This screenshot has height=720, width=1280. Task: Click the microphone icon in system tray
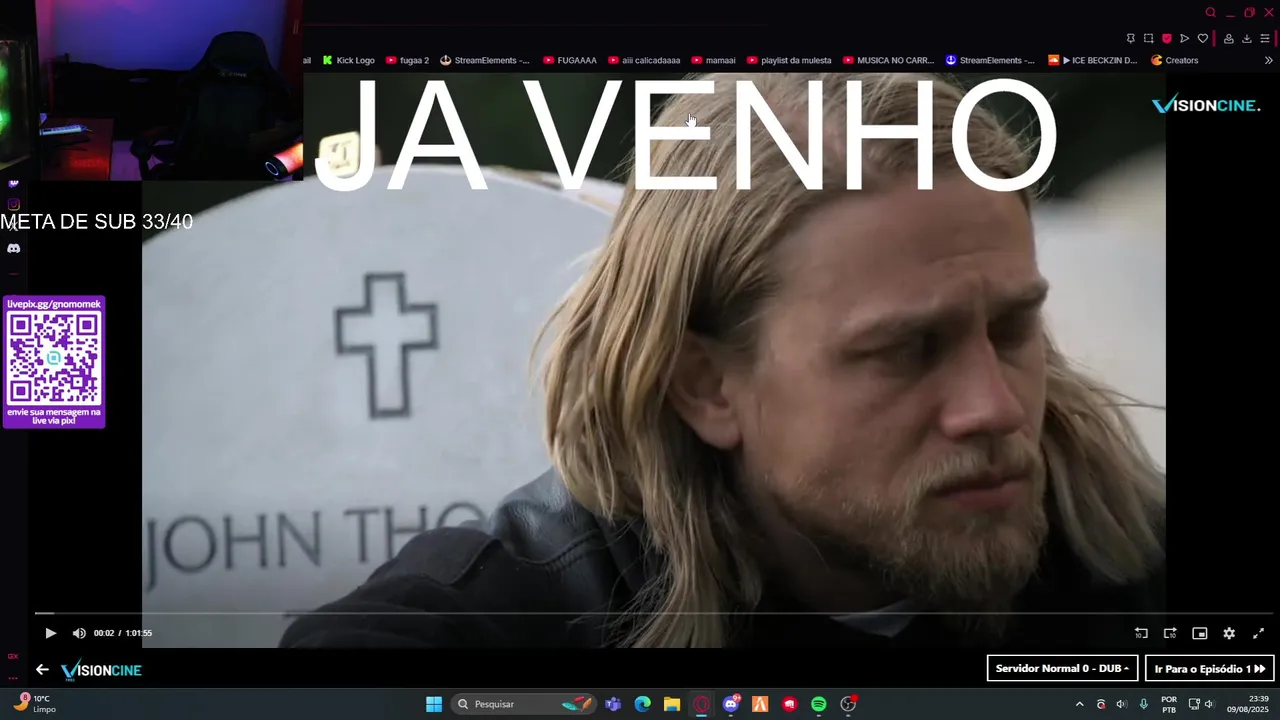1143,704
